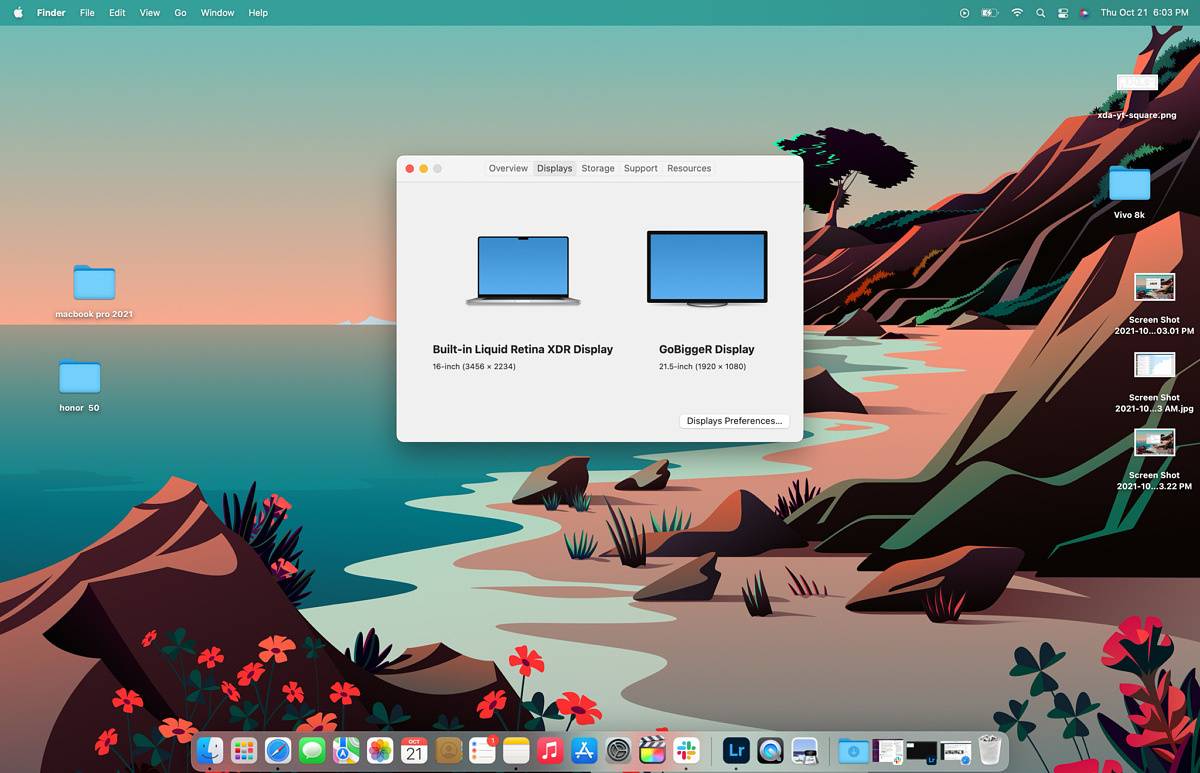Open the Trash
1200x773 pixels.
coord(989,750)
